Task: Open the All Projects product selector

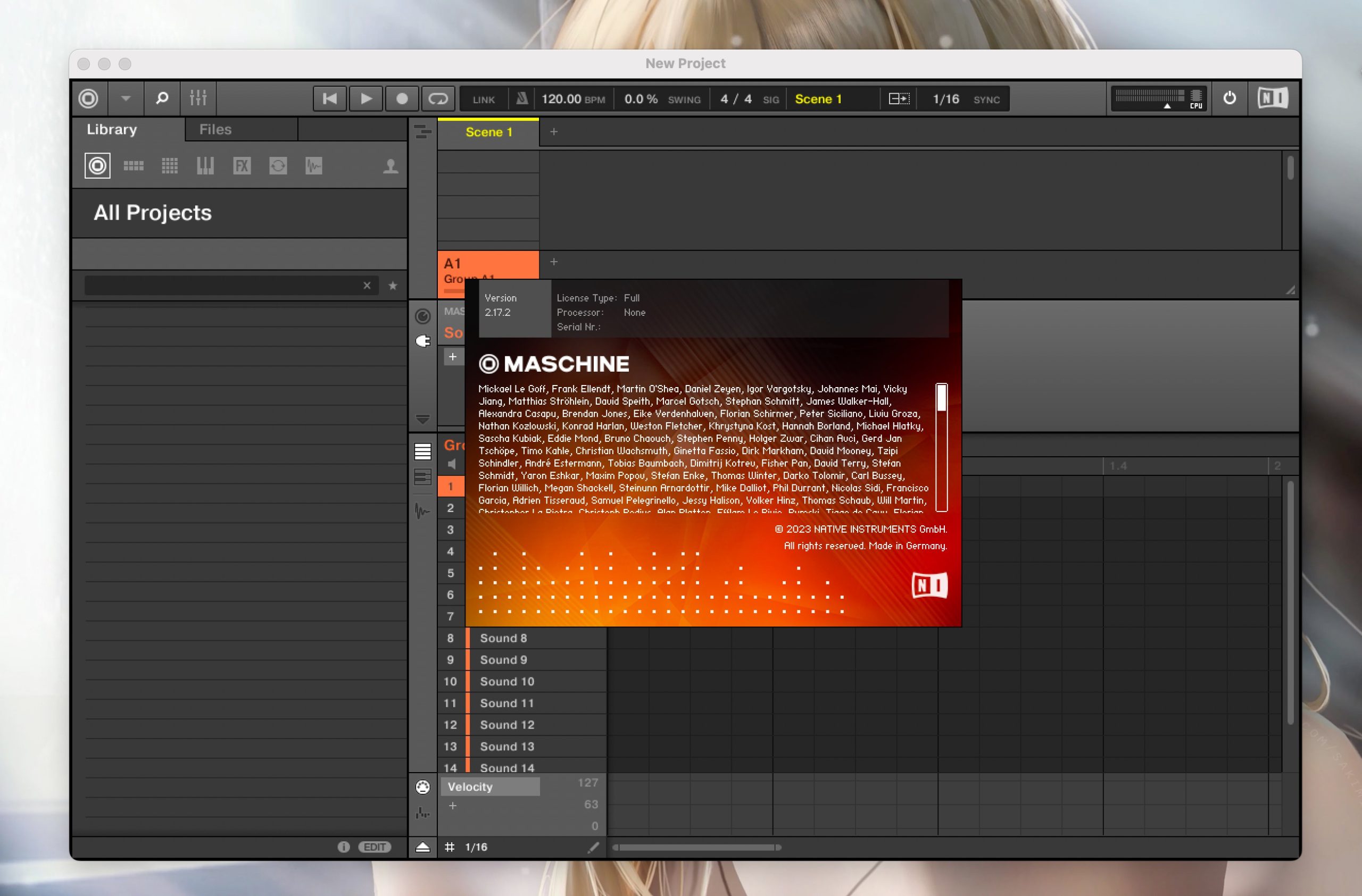Action: click(239, 213)
